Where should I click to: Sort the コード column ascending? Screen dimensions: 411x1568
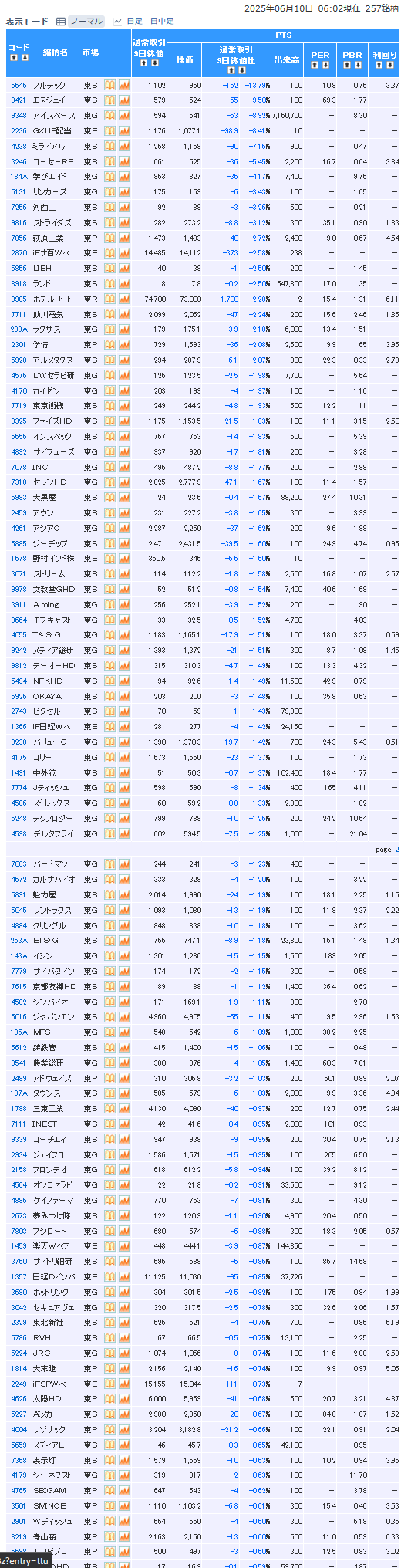pyautogui.click(x=13, y=58)
